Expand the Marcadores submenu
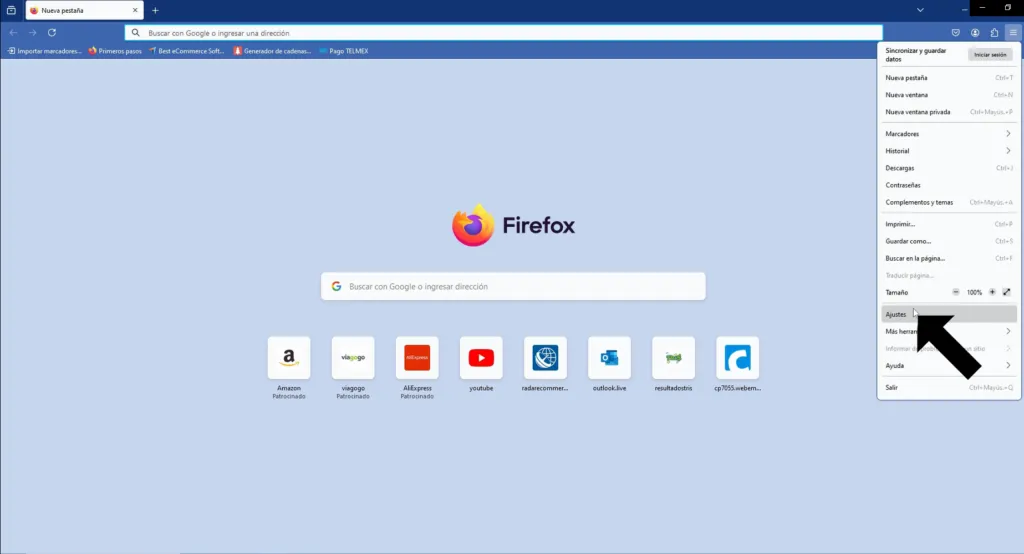This screenshot has height=554, width=1024. pyautogui.click(x=949, y=133)
